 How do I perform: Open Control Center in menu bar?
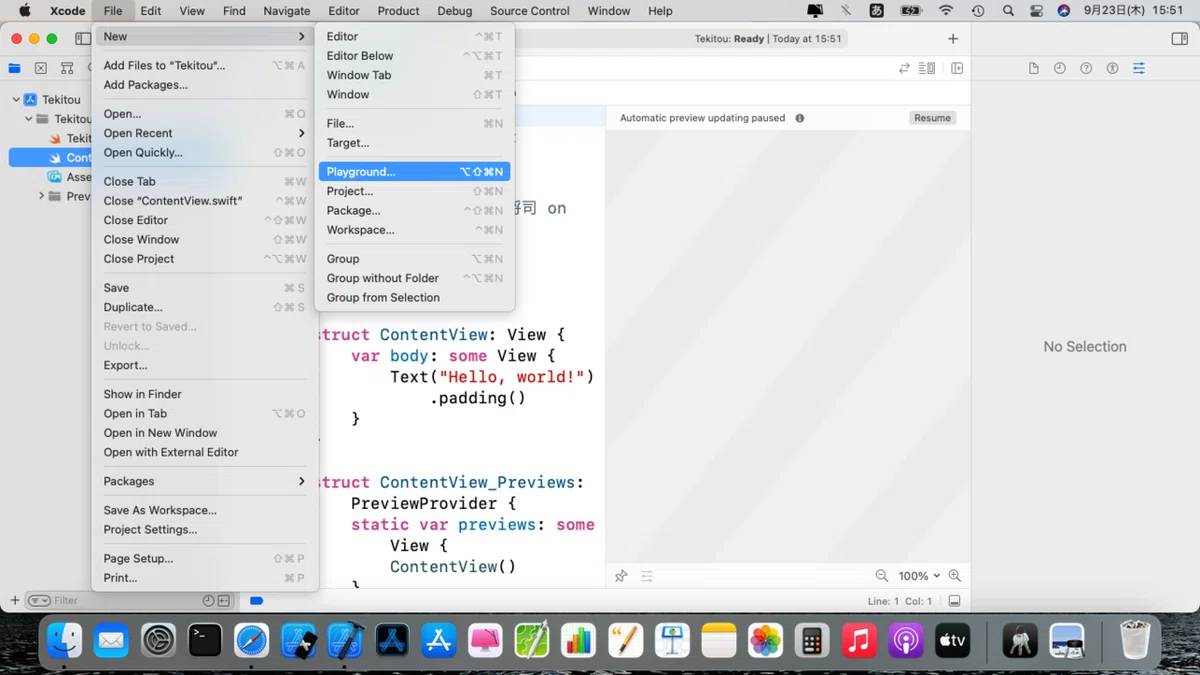coord(1036,11)
